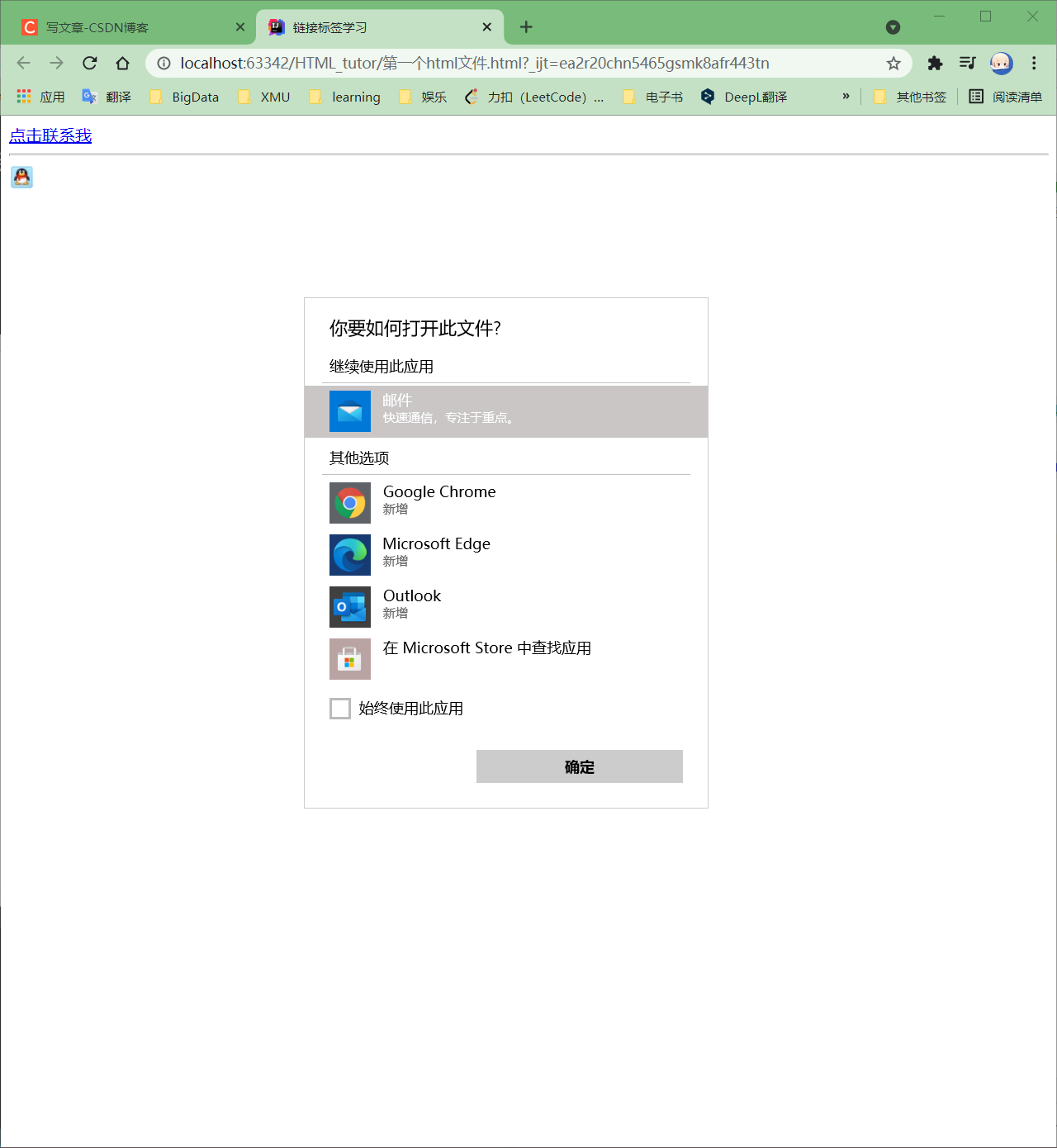Open the 翻译 bookmark
This screenshot has height=1148, width=1057.
107,97
